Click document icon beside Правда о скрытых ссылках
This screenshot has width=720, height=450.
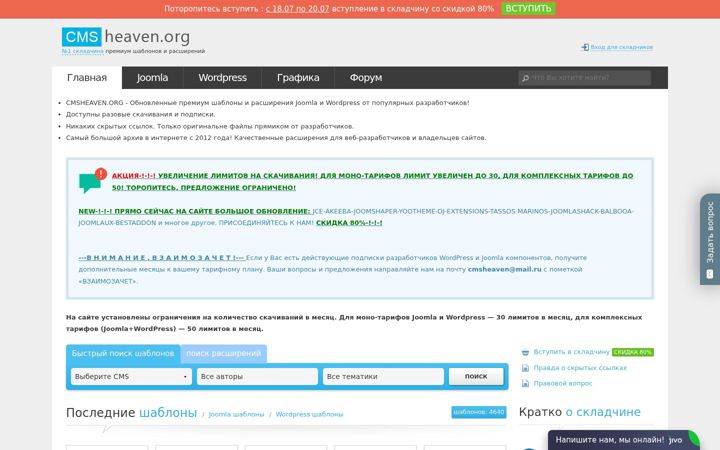click(525, 368)
